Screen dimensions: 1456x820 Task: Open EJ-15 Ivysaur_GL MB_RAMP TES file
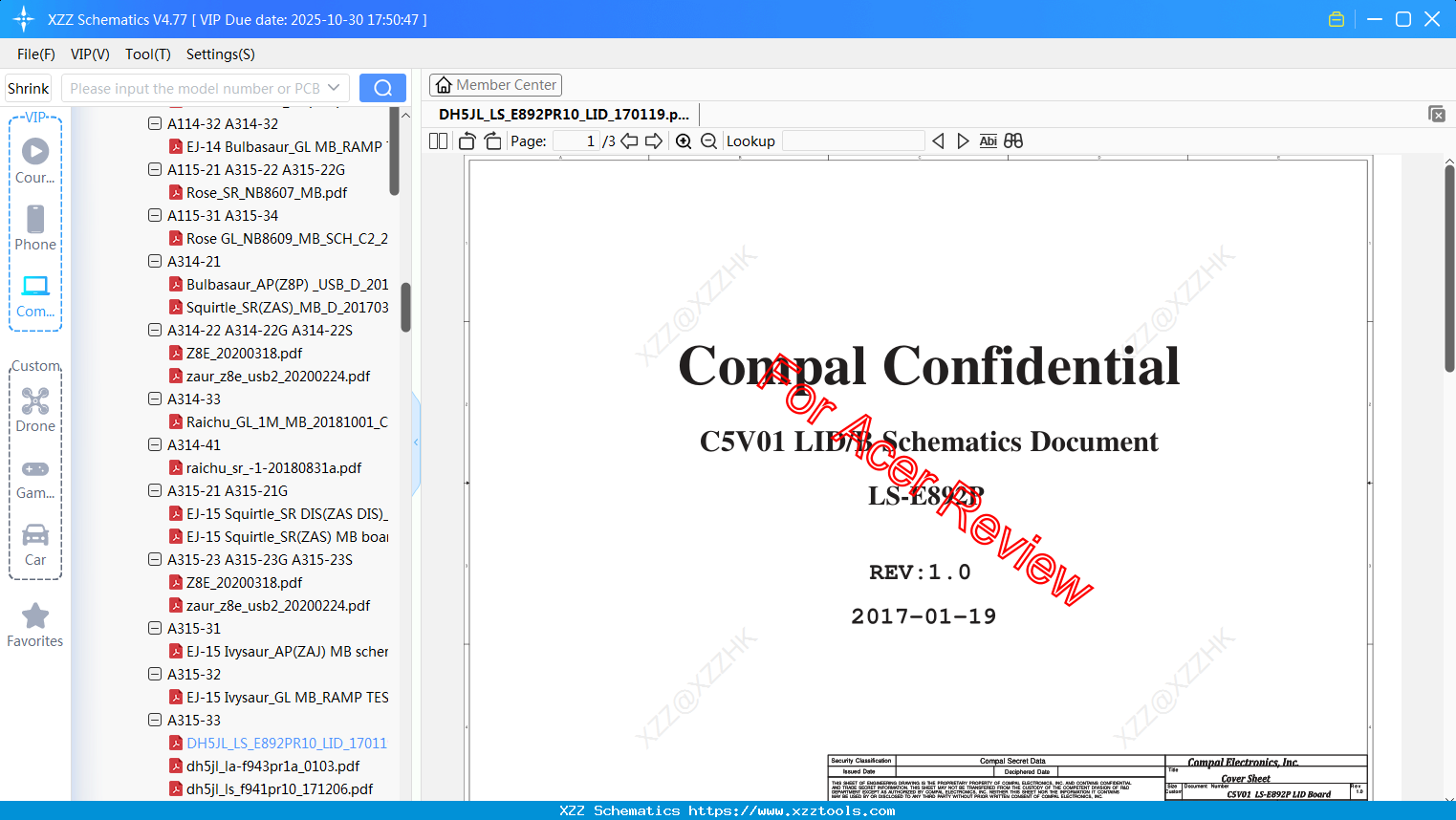(288, 697)
